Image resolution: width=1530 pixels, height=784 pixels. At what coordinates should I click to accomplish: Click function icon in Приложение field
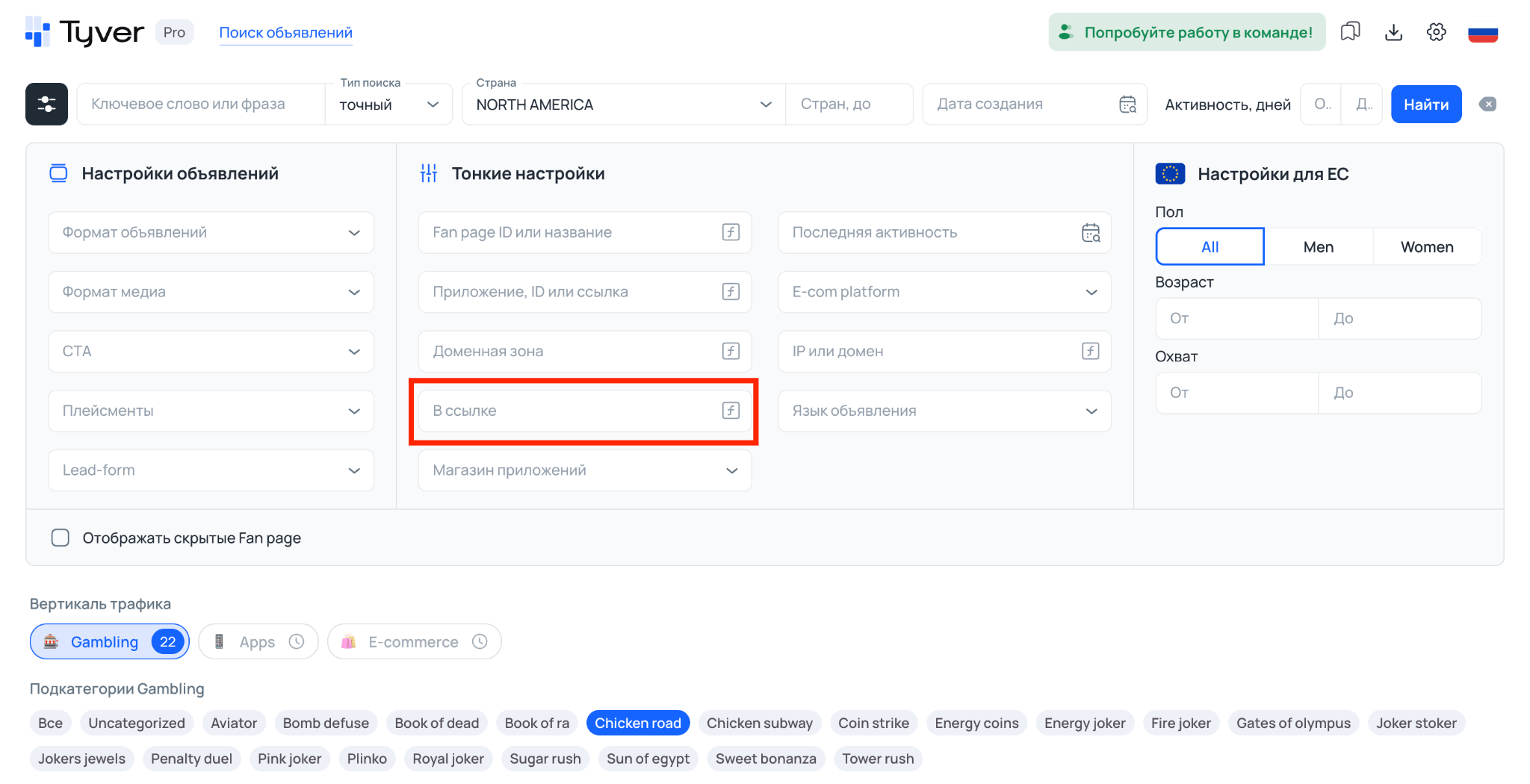click(x=731, y=292)
